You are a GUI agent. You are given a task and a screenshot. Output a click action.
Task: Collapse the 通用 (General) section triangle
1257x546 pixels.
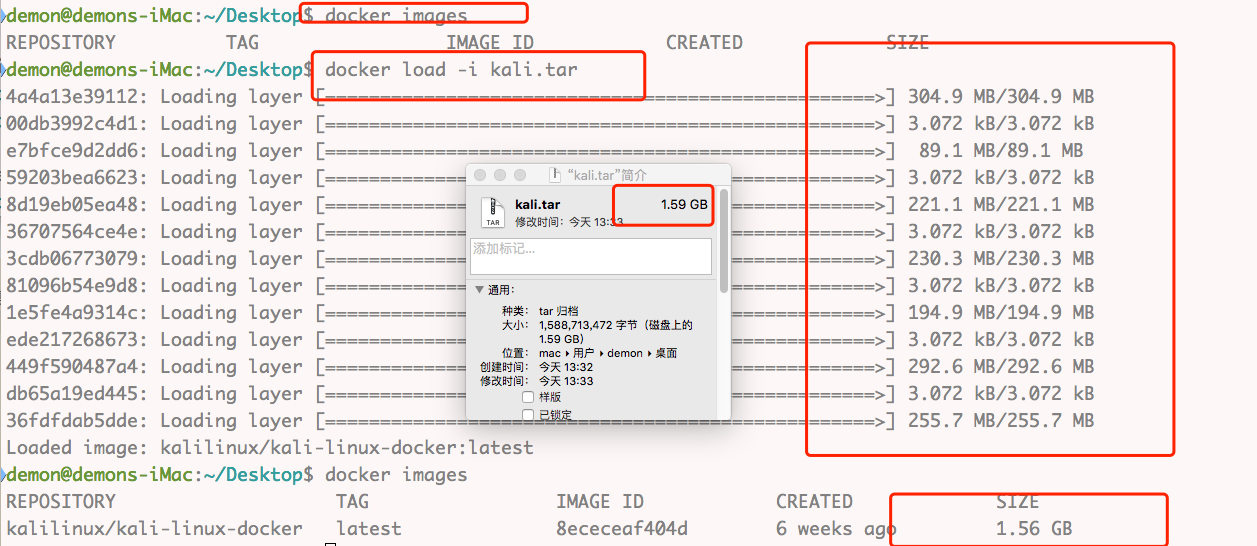(x=480, y=290)
